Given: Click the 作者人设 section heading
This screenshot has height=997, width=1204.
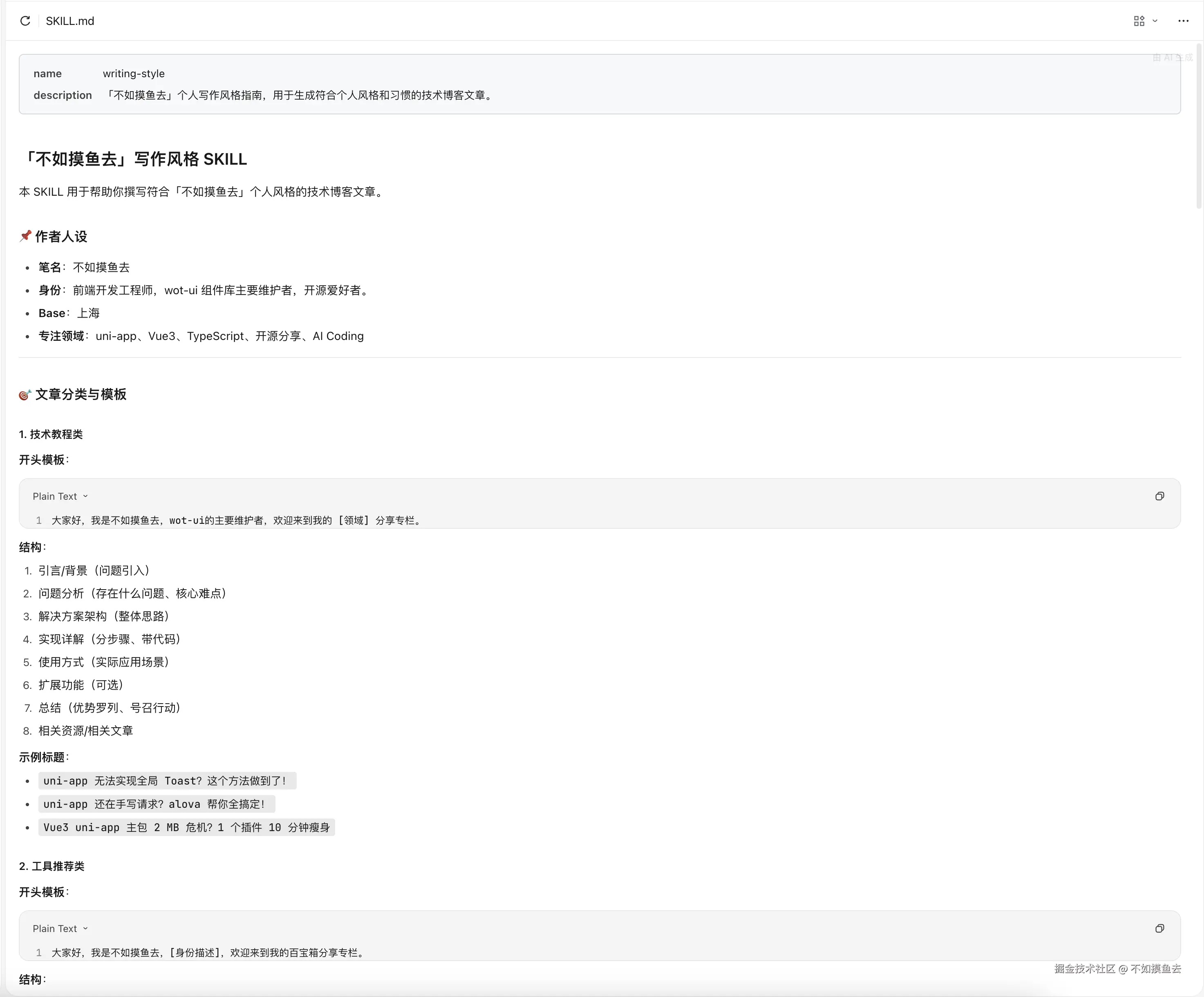Looking at the screenshot, I should click(53, 237).
